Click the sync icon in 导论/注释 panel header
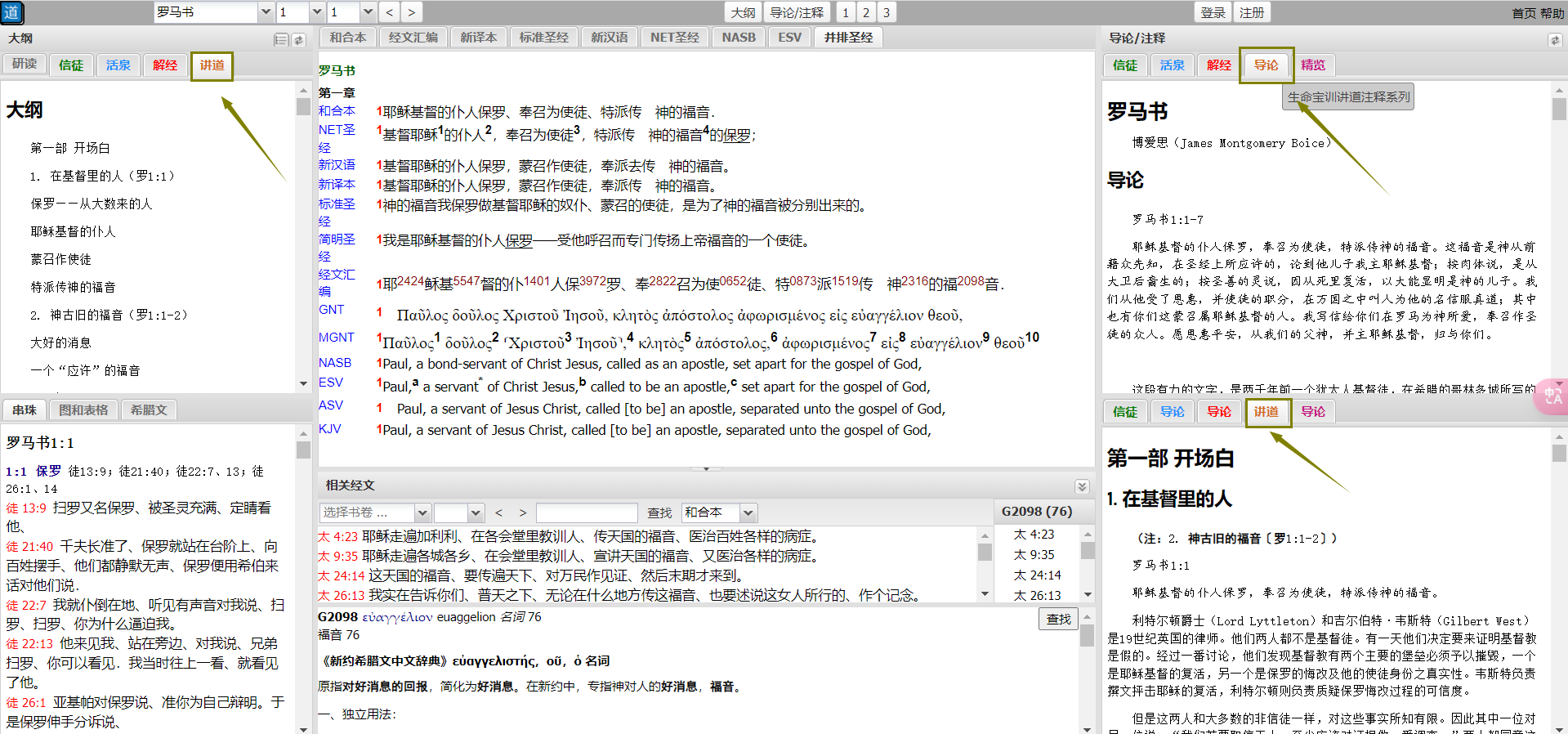 (x=1554, y=39)
